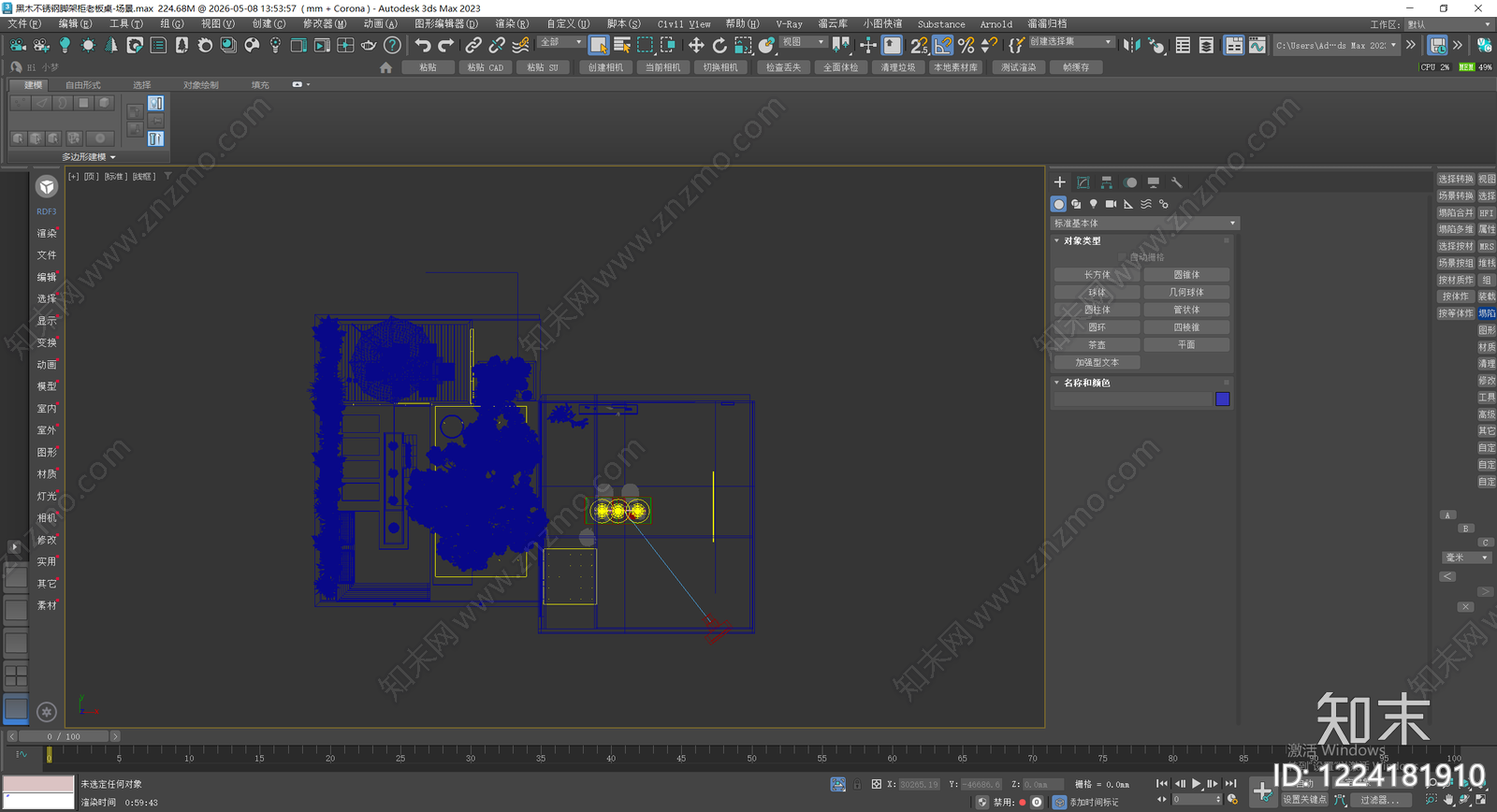
Task: Click the time slider 0 / 100 handle
Action: pos(64,736)
